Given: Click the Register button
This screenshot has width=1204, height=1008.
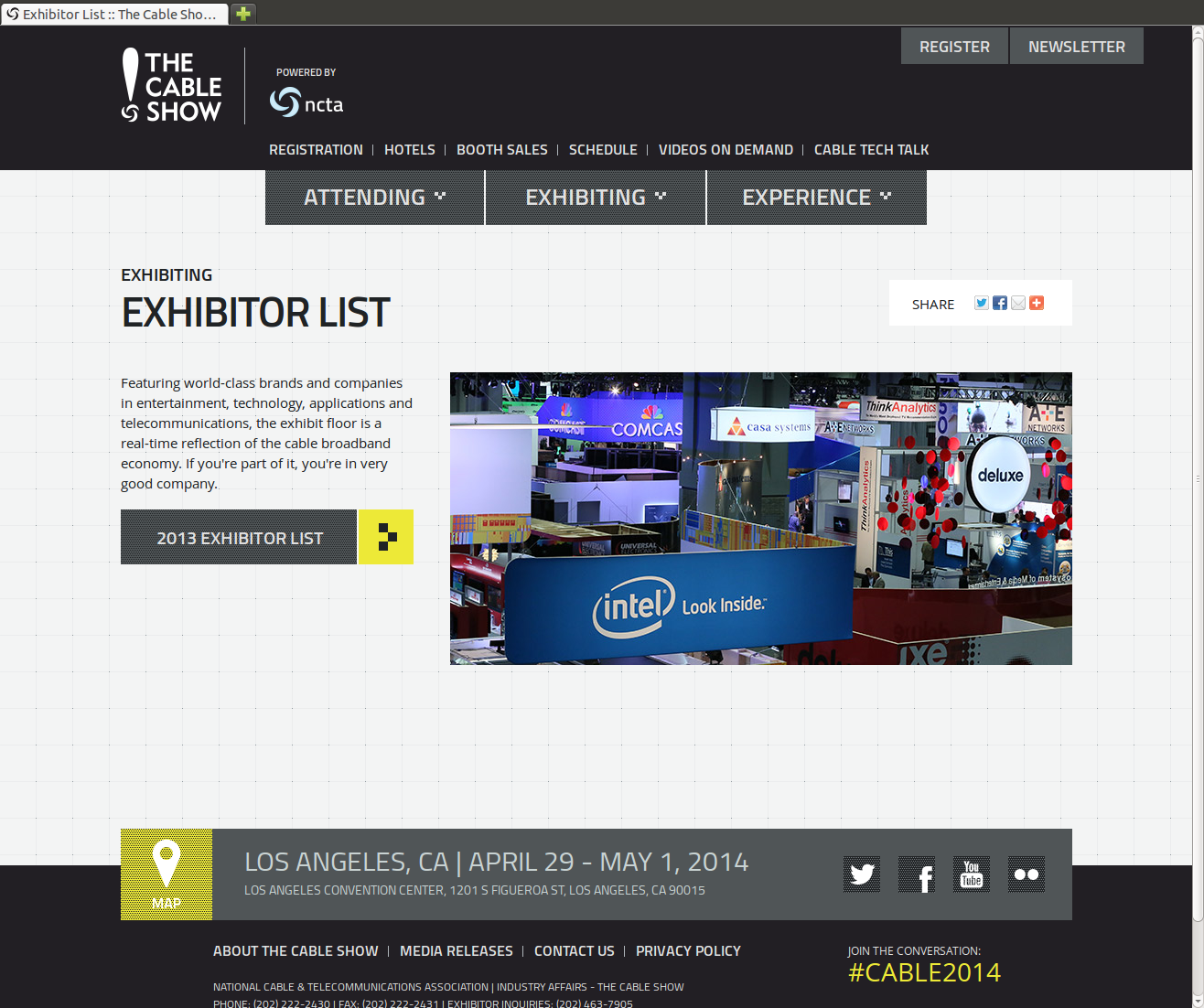Looking at the screenshot, I should pyautogui.click(x=954, y=47).
